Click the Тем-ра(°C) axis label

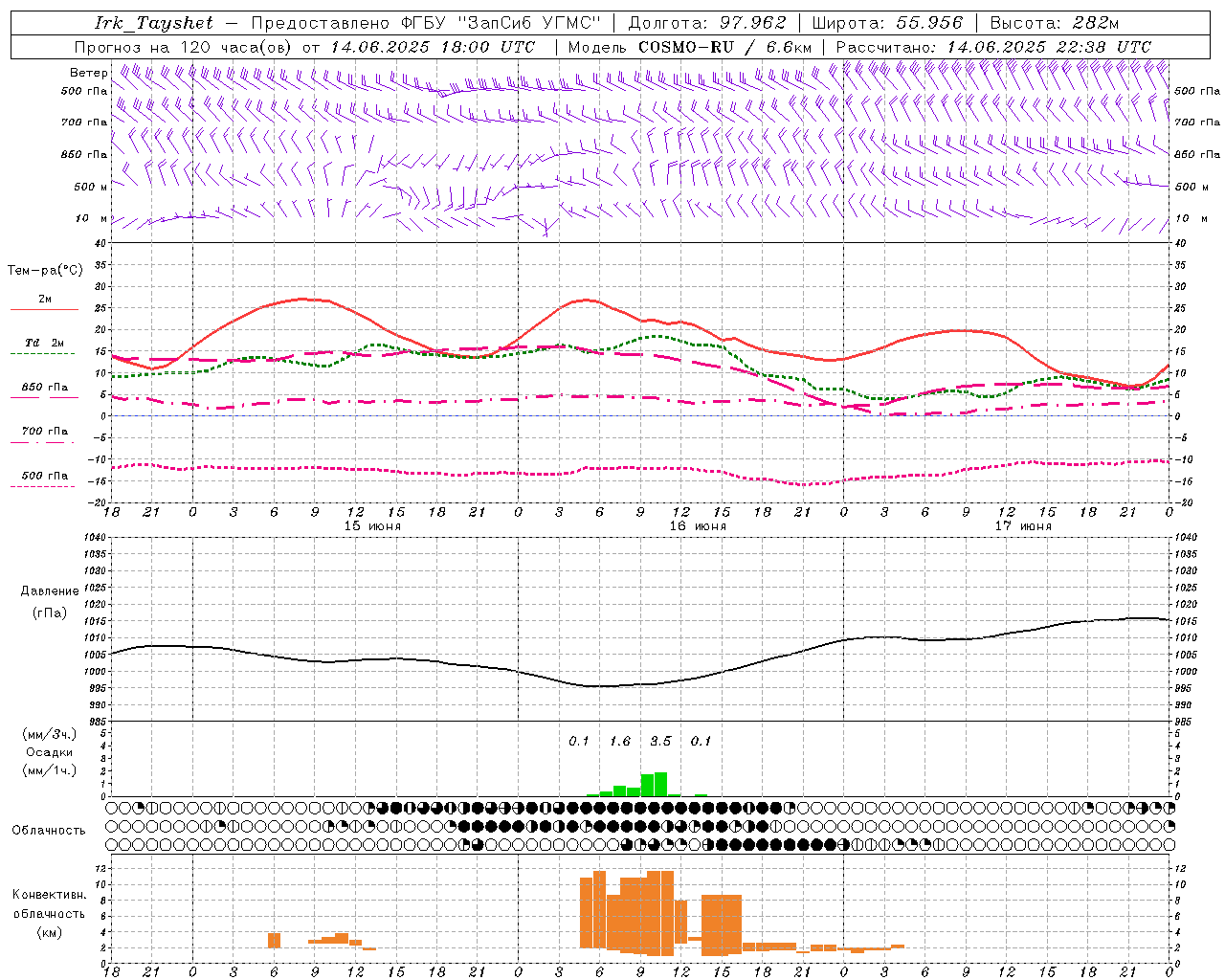pyautogui.click(x=45, y=271)
